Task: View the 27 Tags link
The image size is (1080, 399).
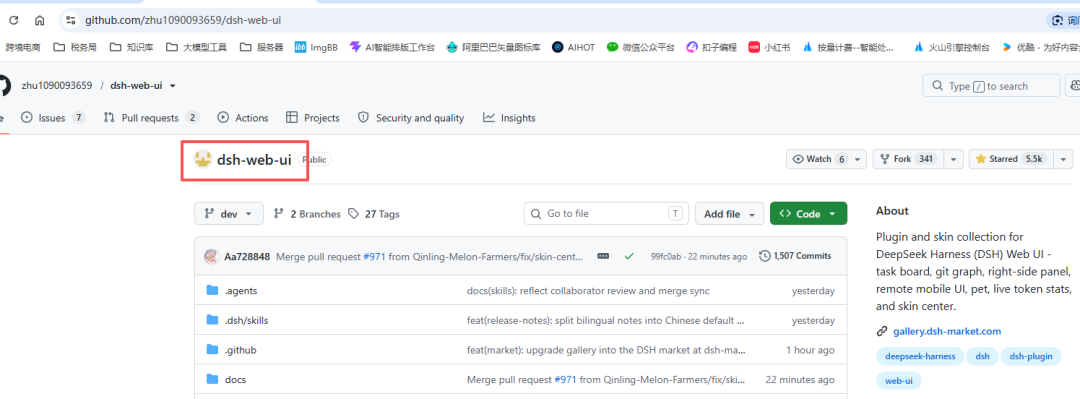Action: click(x=373, y=214)
